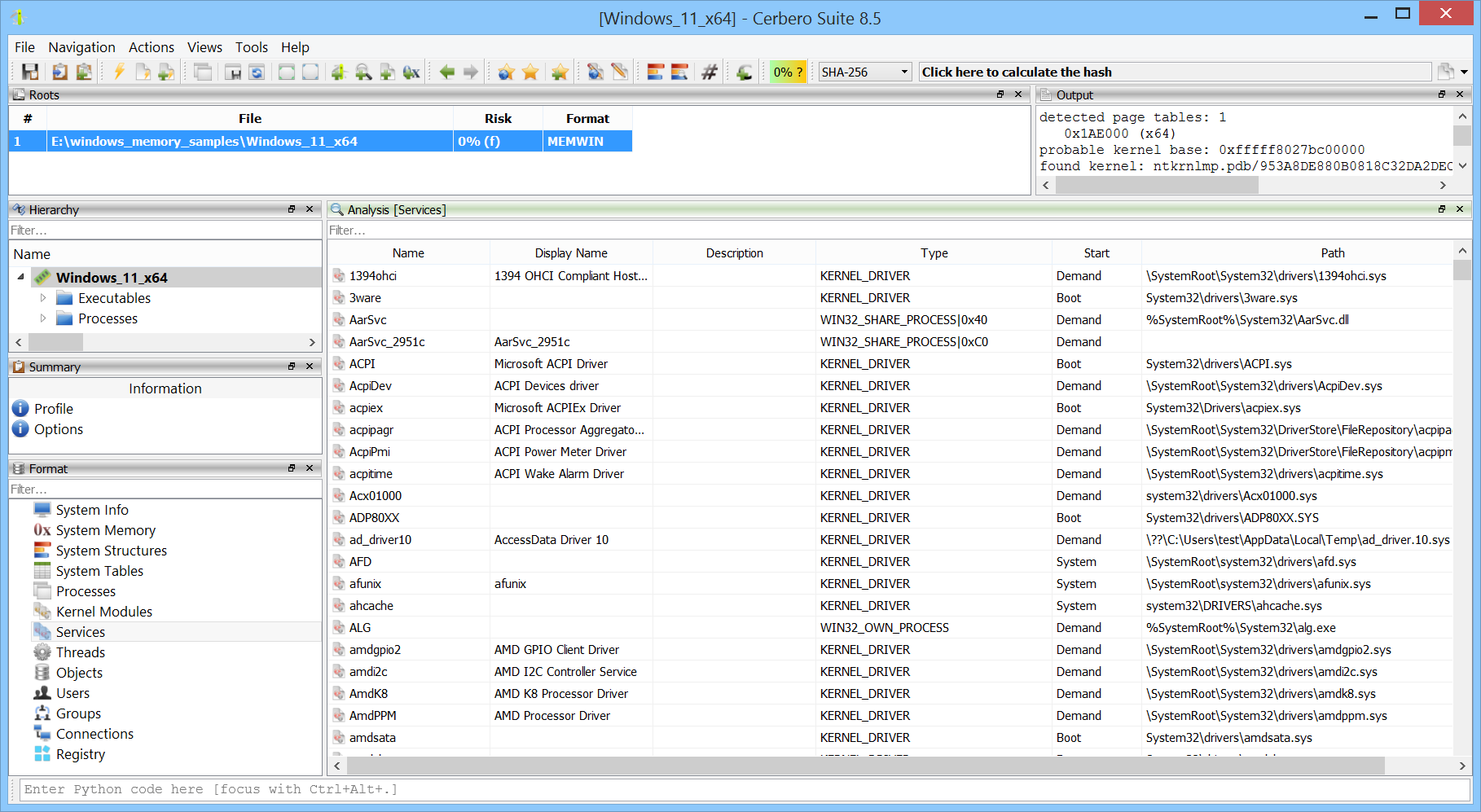Expand the Executables tree node

(x=43, y=298)
